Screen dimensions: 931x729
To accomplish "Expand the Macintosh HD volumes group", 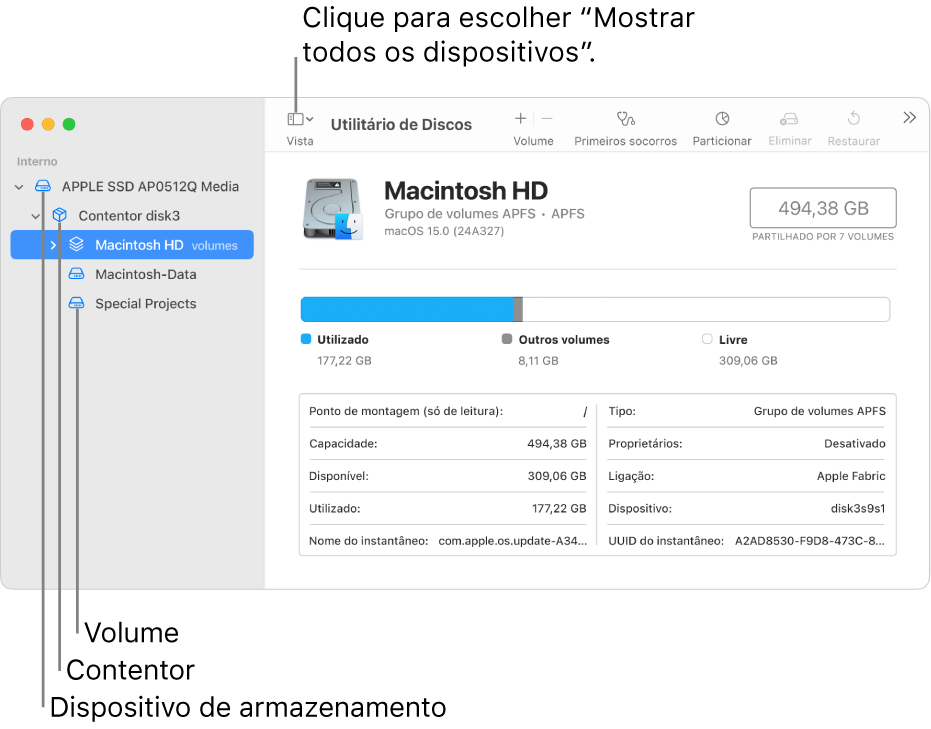I will (x=53, y=245).
